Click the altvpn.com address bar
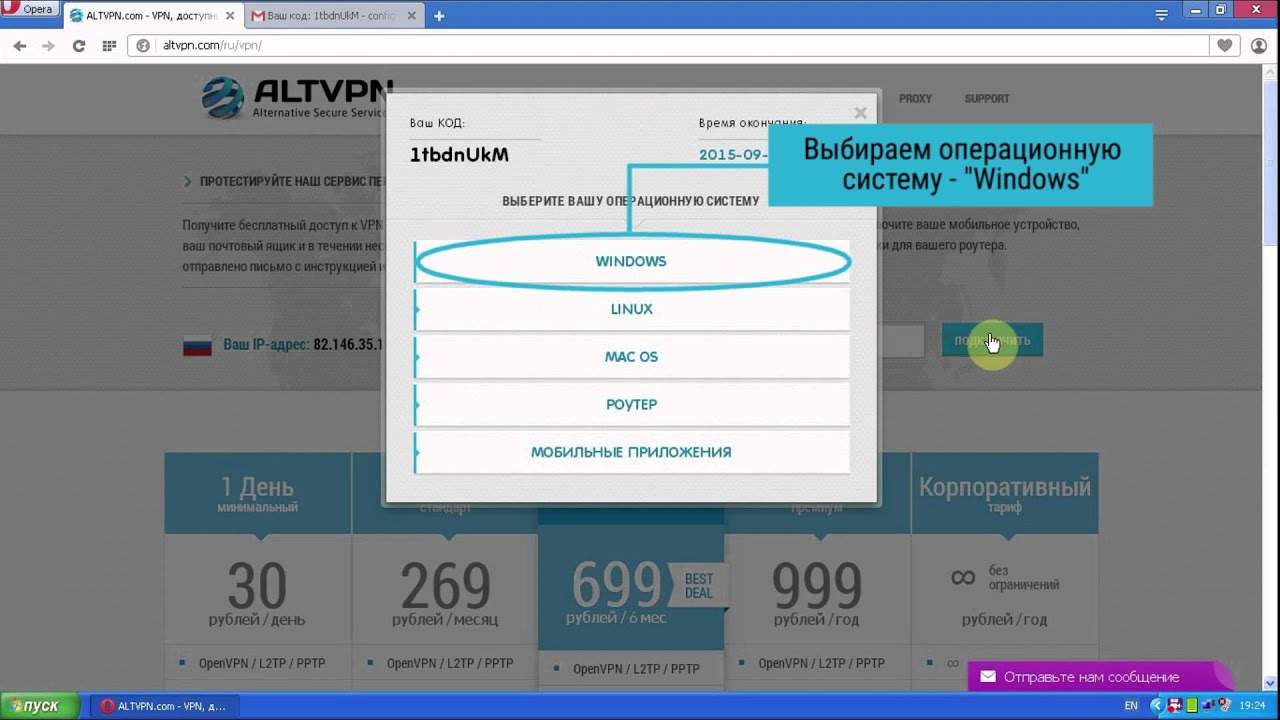Image resolution: width=1280 pixels, height=720 pixels. (x=668, y=46)
